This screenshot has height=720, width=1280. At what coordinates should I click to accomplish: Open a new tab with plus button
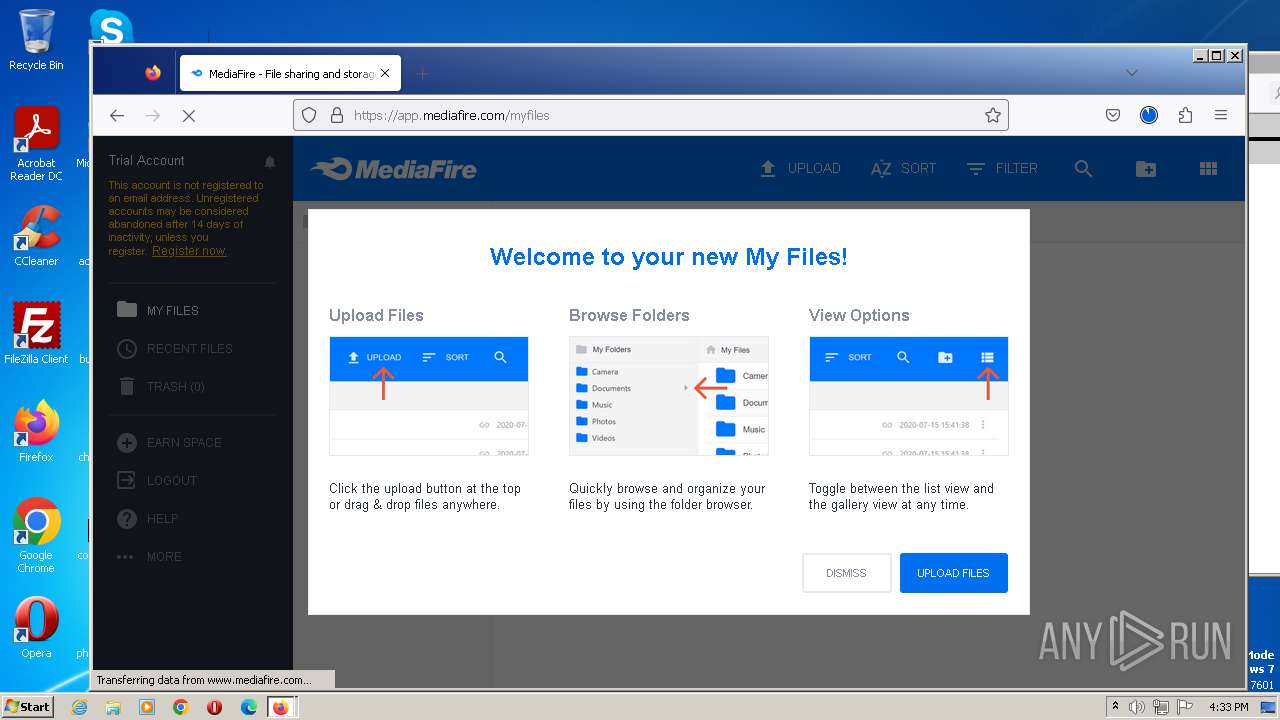[x=422, y=73]
